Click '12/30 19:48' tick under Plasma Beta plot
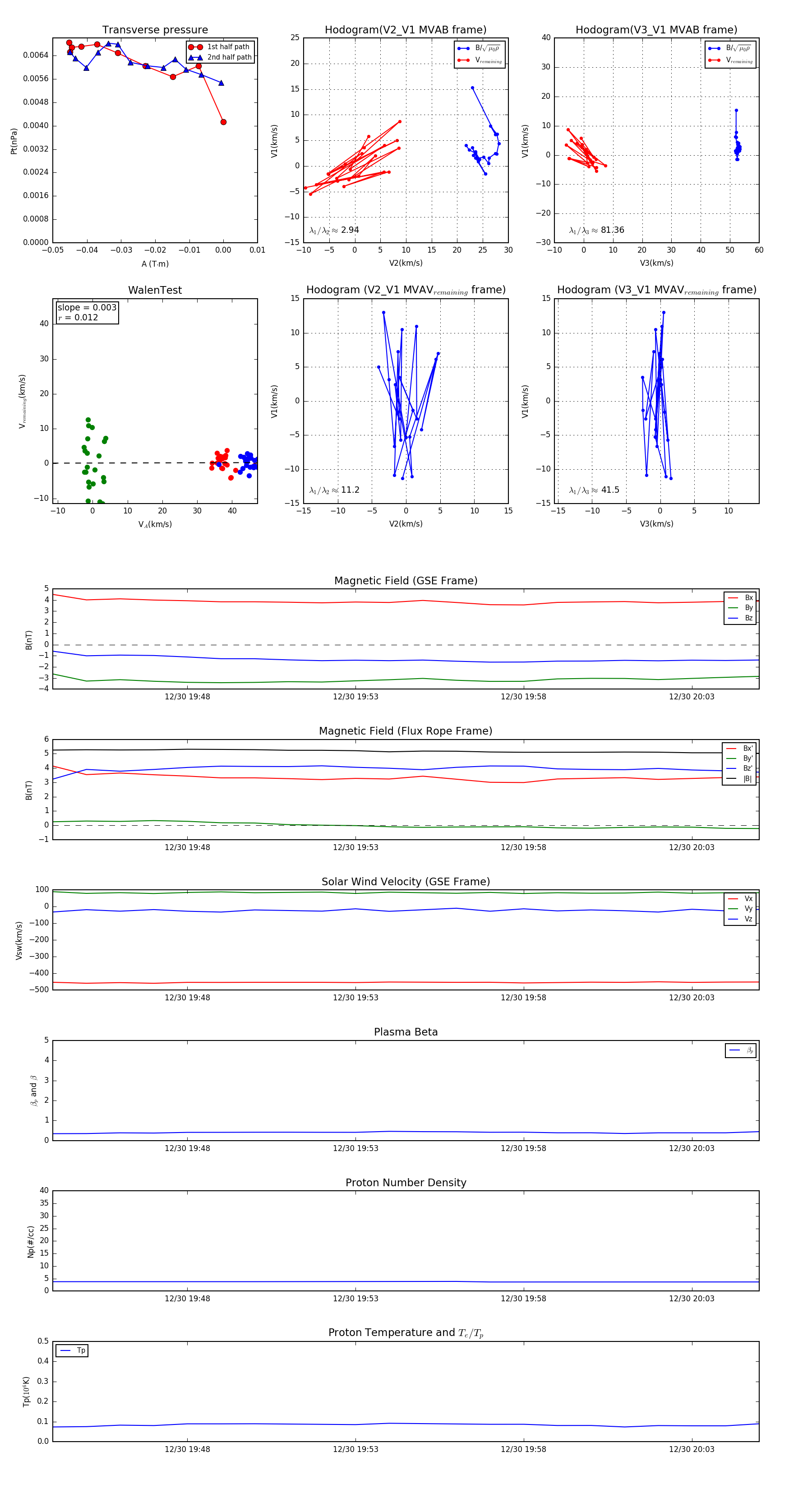Image resolution: width=812 pixels, height=1489 pixels. click(x=187, y=1148)
